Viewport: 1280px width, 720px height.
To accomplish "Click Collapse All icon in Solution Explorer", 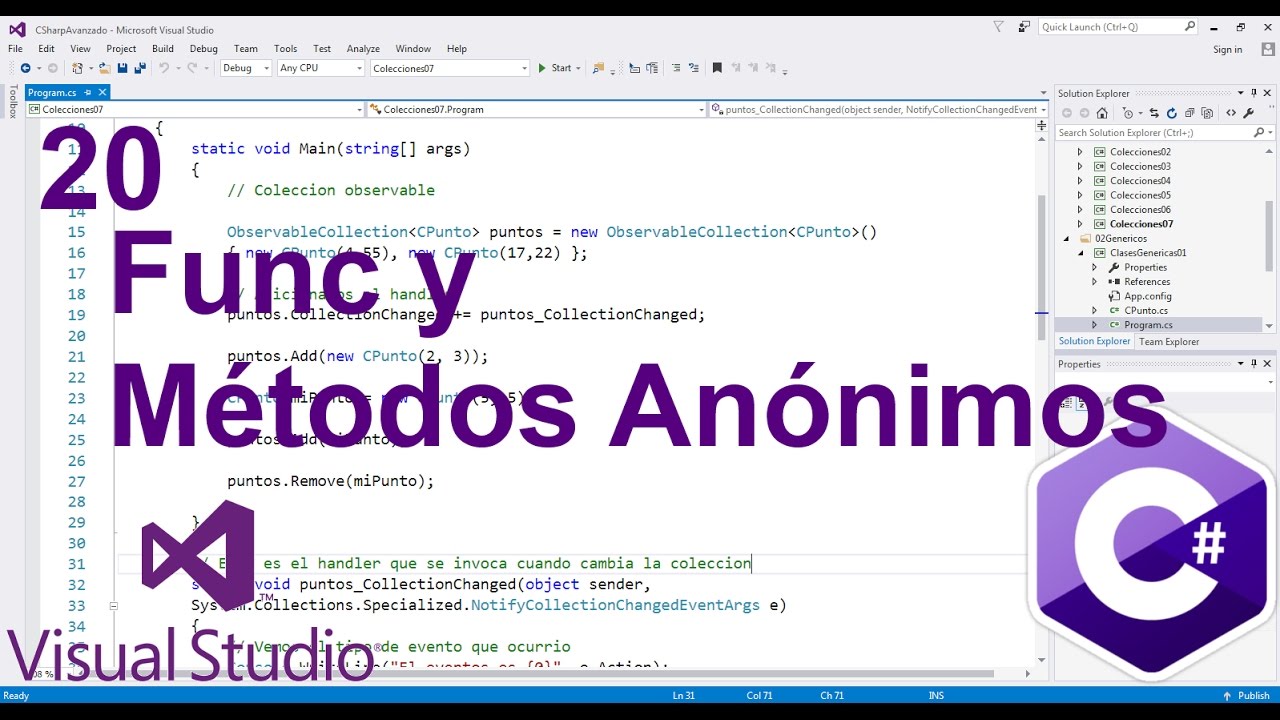I will [x=1190, y=113].
